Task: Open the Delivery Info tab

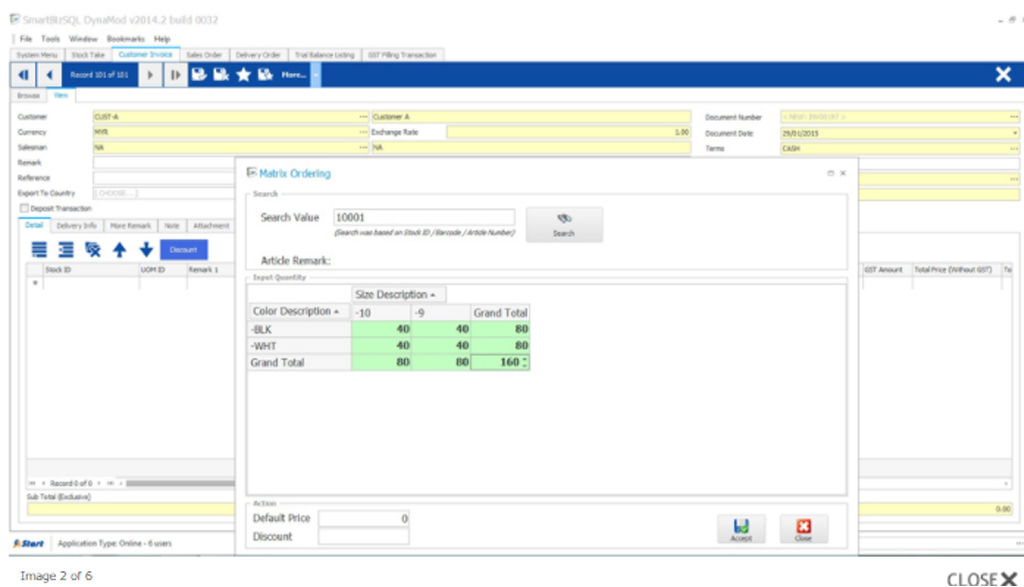Action: (77, 226)
